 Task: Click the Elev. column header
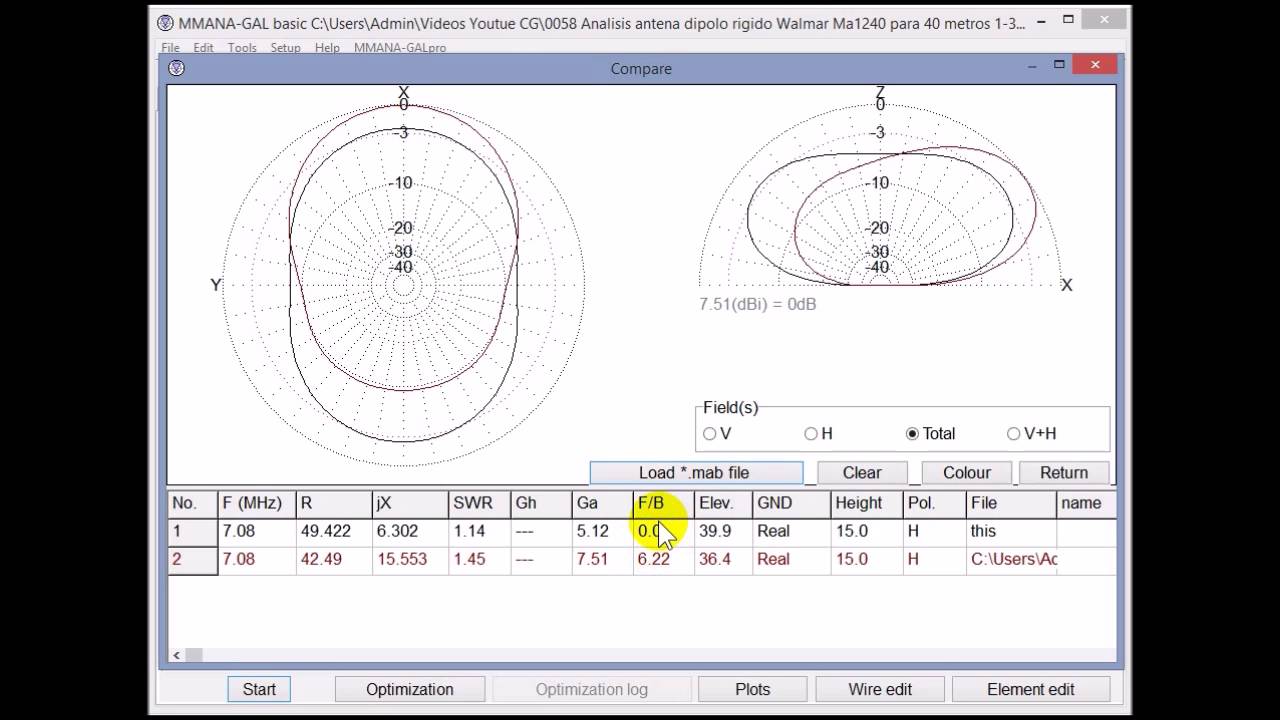pyautogui.click(x=724, y=503)
